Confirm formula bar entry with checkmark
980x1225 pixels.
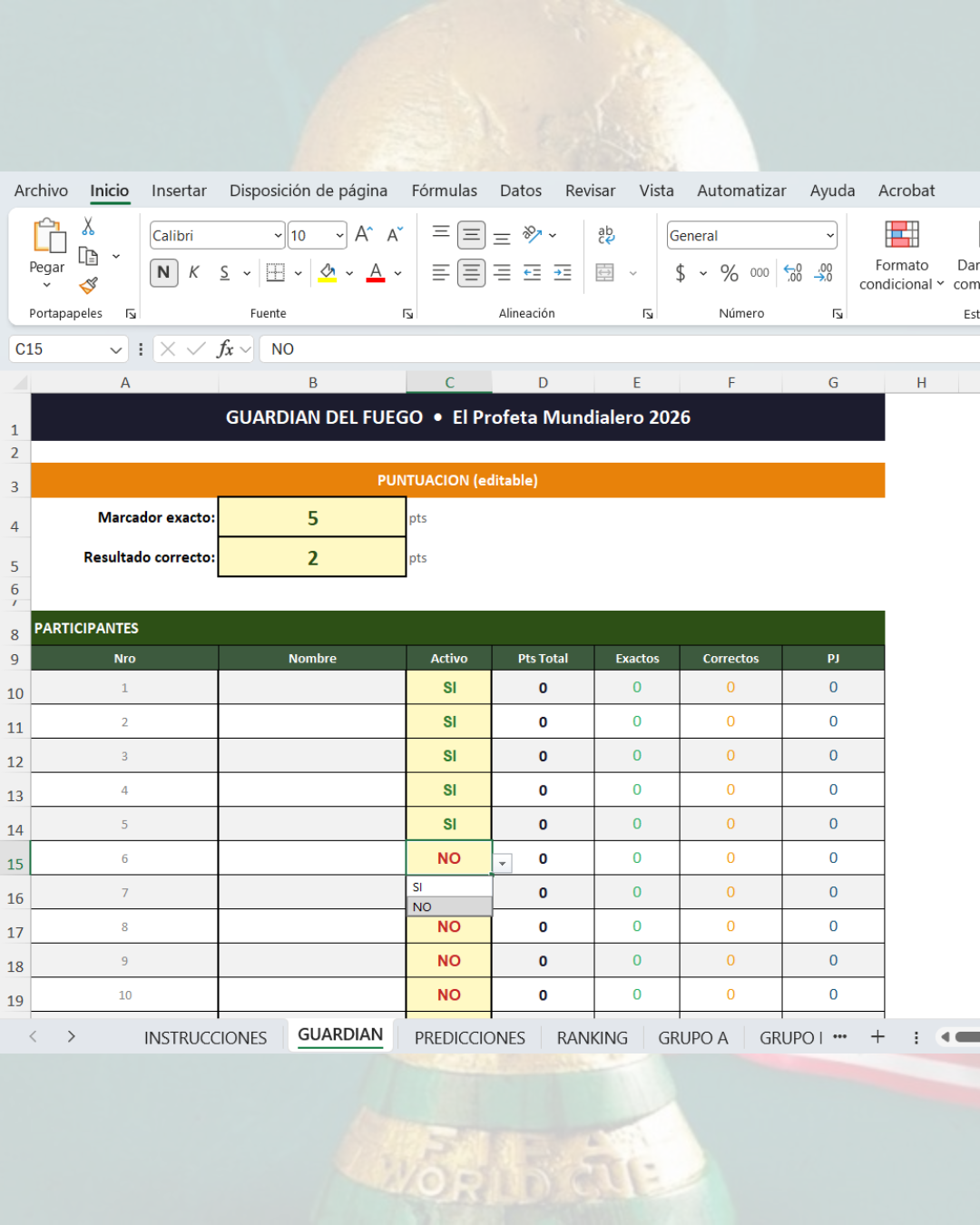pos(196,348)
